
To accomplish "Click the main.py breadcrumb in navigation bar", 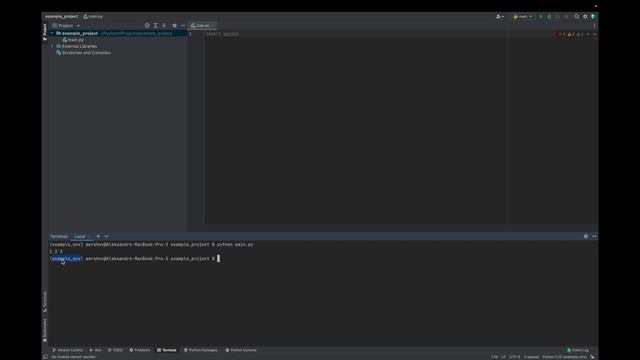I will pyautogui.click(x=93, y=16).
